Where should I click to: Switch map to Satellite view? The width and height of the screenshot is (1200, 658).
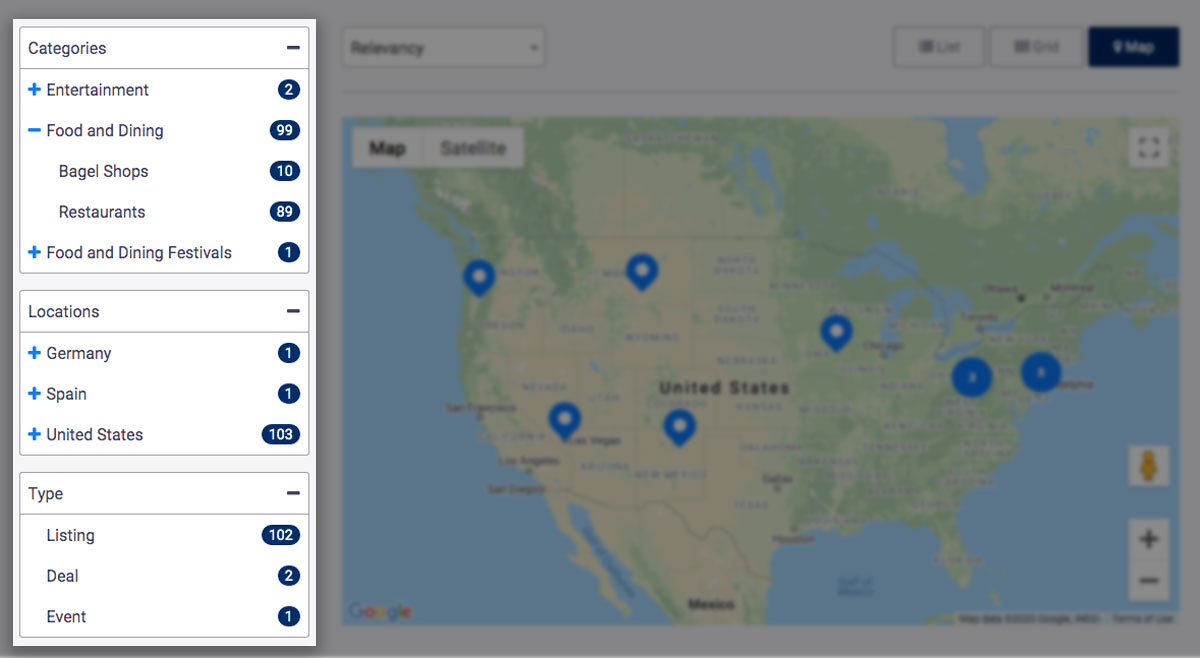click(x=473, y=148)
